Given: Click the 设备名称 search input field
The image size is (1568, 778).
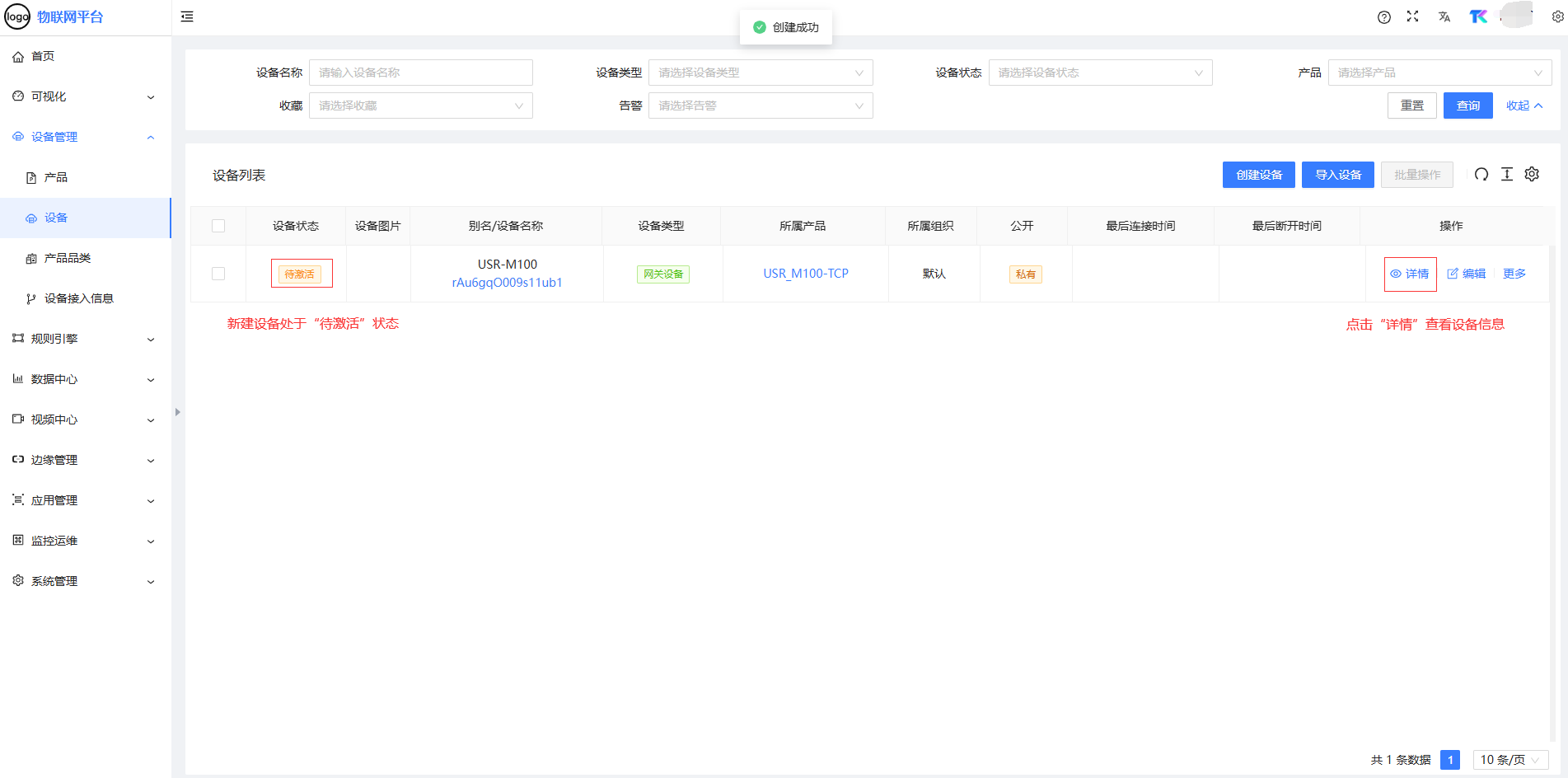Looking at the screenshot, I should coord(420,73).
